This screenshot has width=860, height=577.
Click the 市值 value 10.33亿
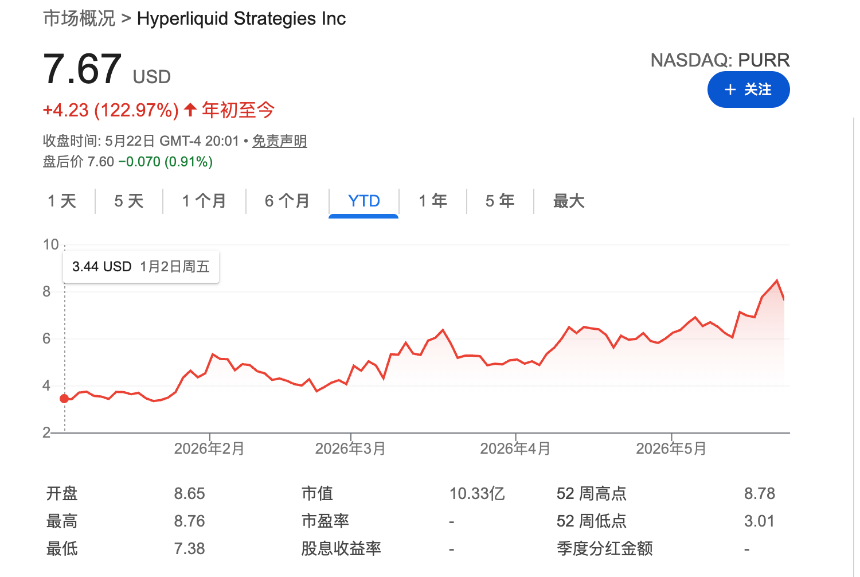477,494
